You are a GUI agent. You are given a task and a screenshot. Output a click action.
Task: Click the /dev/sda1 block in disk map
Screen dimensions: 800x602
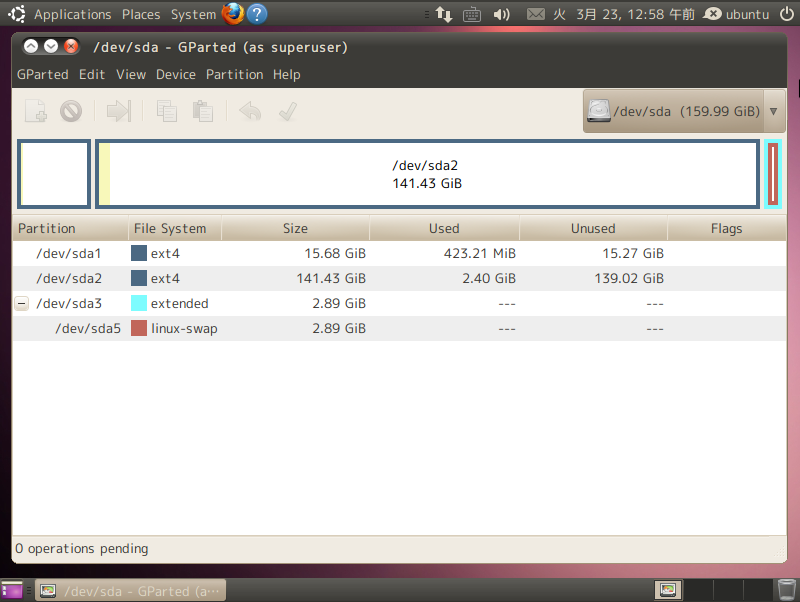click(54, 174)
